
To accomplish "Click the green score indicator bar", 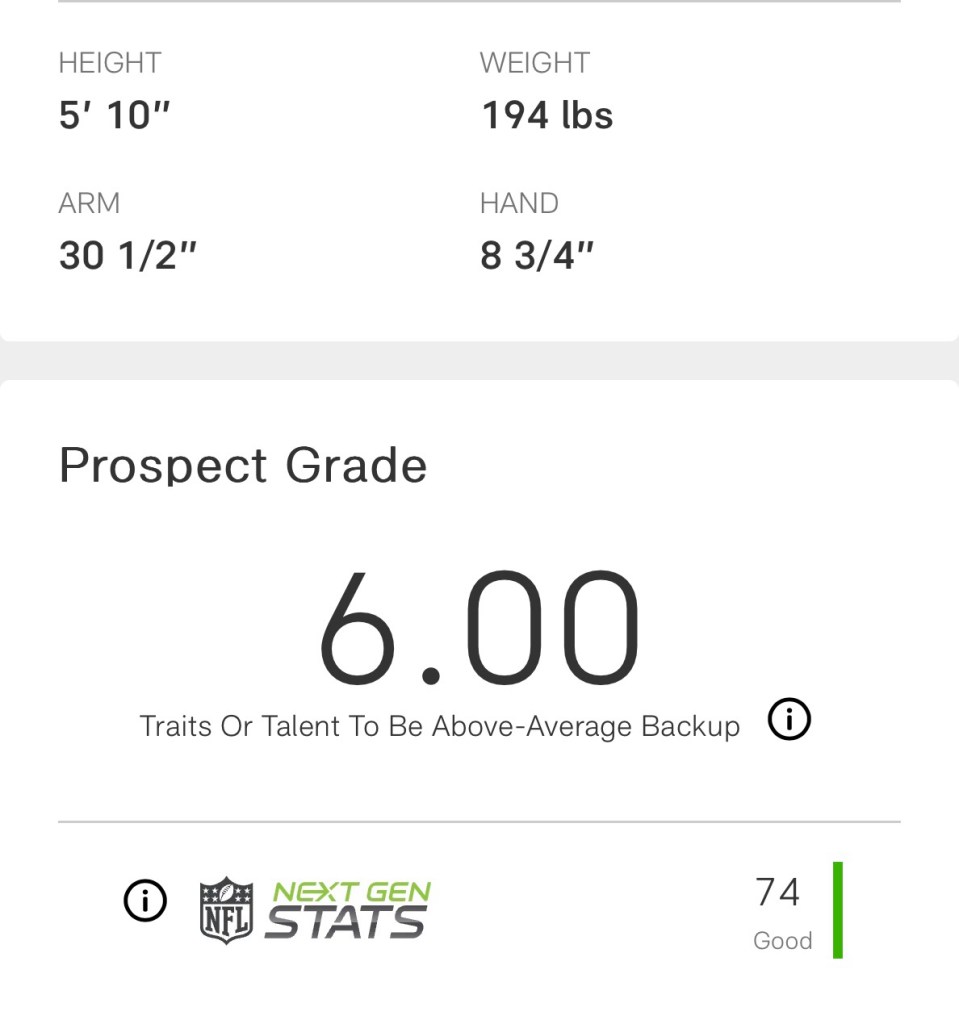I will 838,910.
